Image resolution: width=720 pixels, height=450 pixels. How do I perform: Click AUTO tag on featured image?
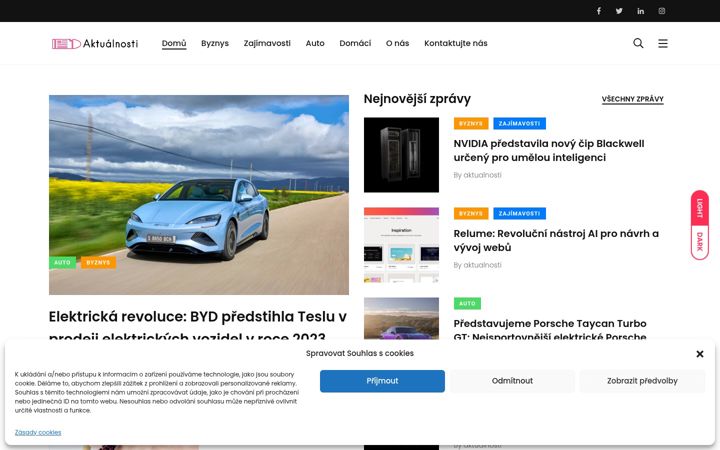coord(62,263)
